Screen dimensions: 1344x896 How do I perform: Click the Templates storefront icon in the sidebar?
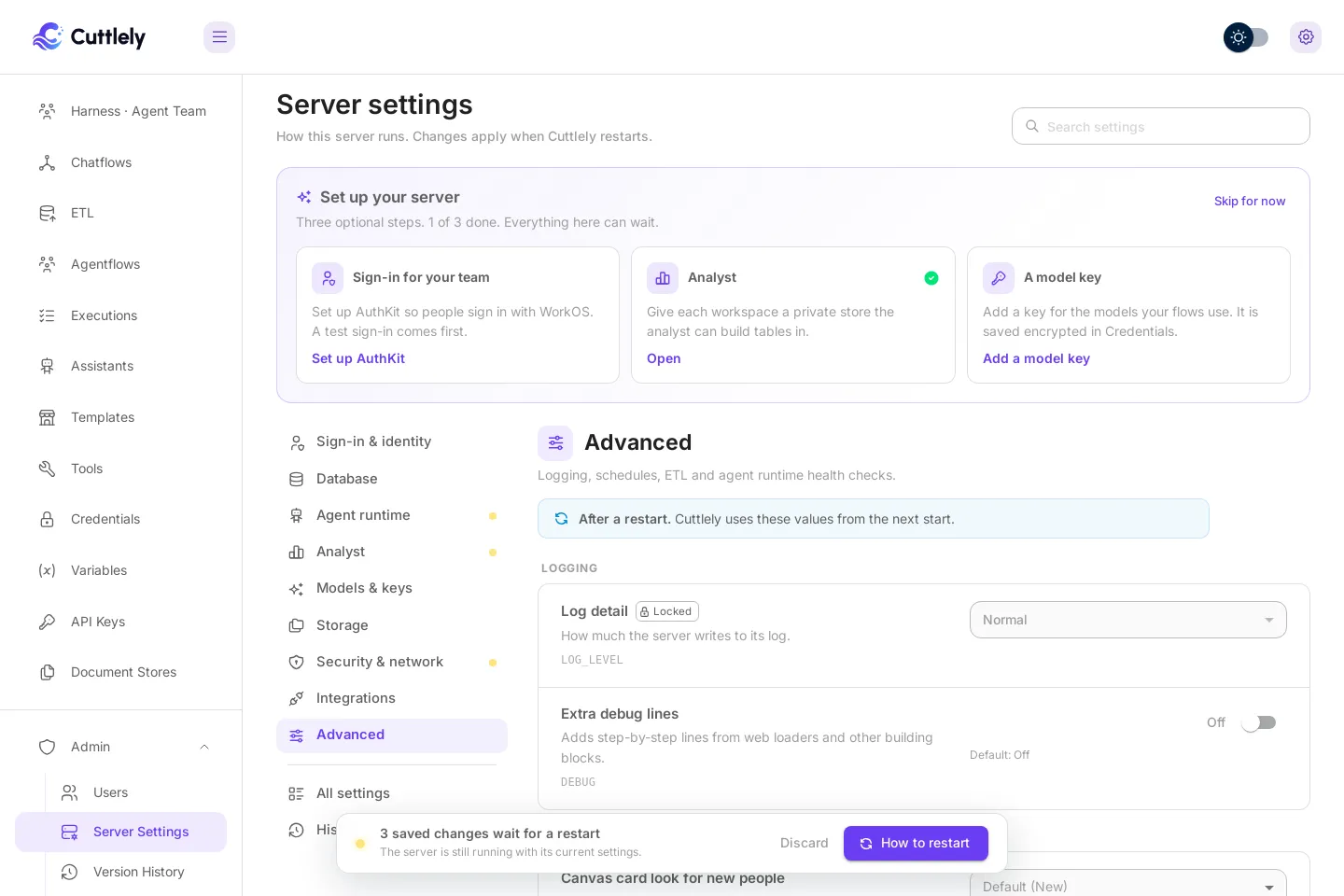[47, 417]
